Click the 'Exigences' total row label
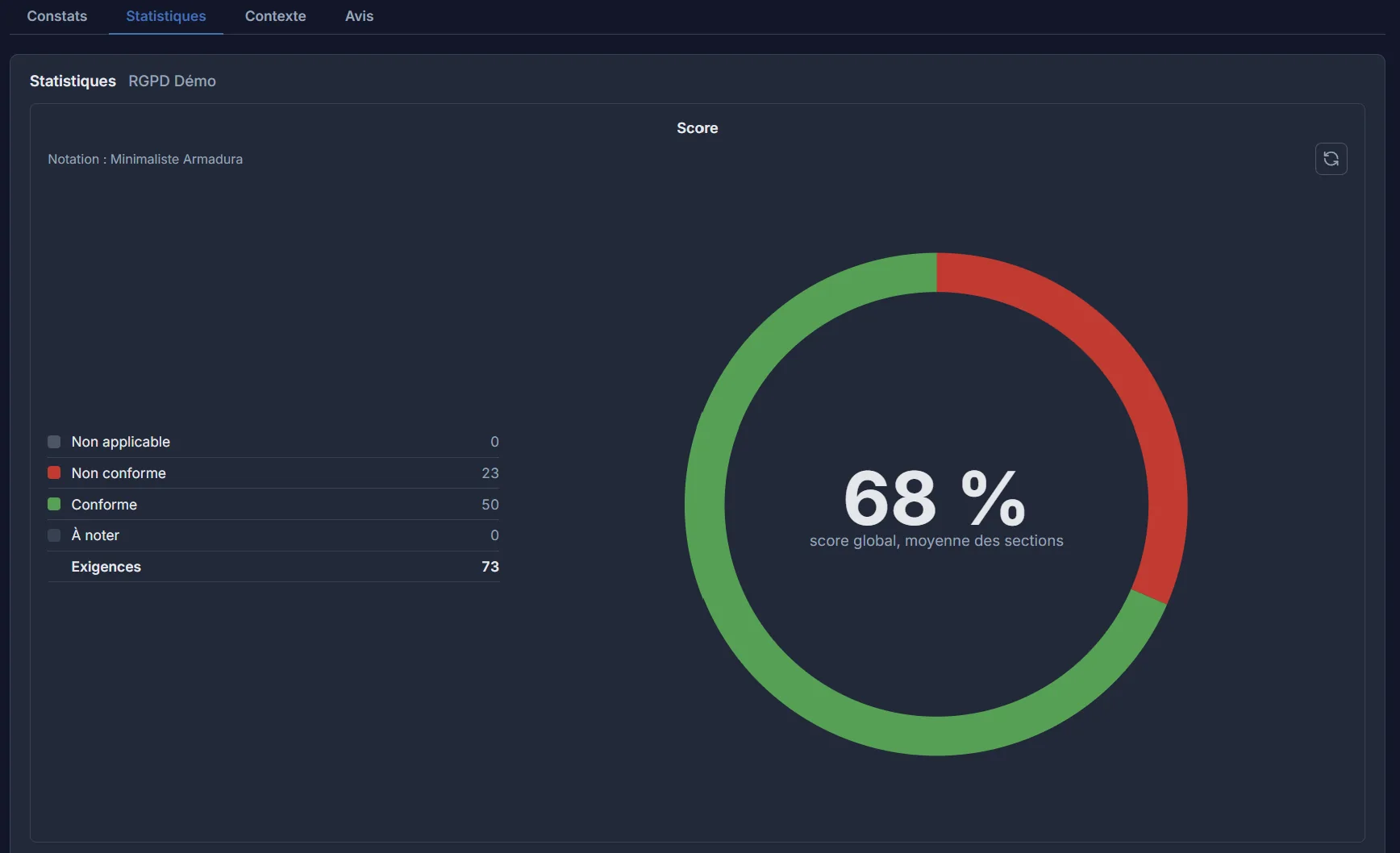The width and height of the screenshot is (1400, 853). (106, 567)
